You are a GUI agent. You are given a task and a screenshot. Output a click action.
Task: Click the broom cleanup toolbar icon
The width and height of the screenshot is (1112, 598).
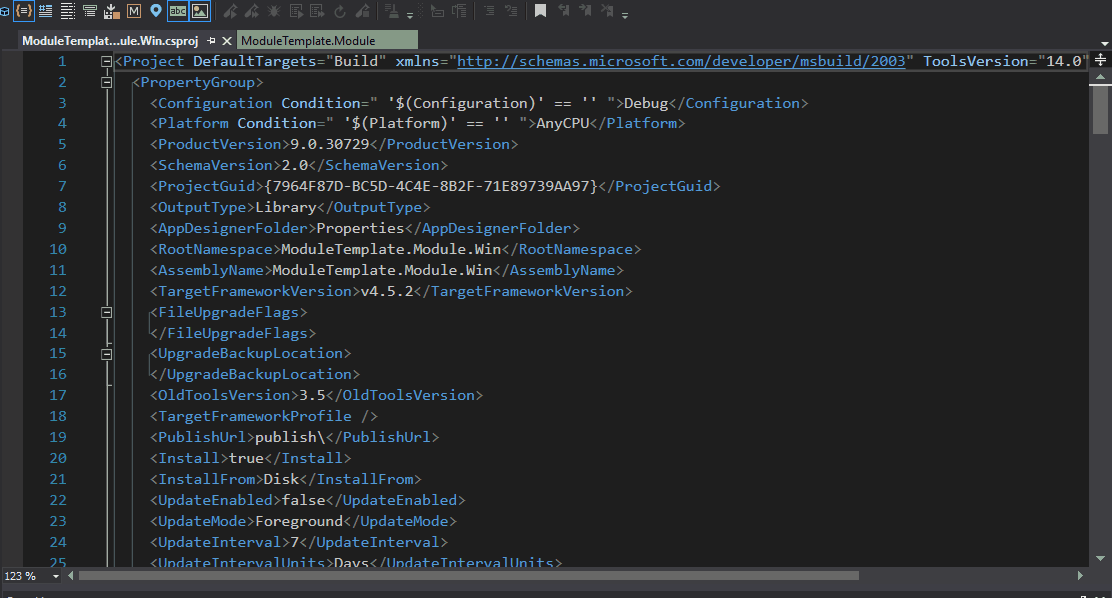391,11
